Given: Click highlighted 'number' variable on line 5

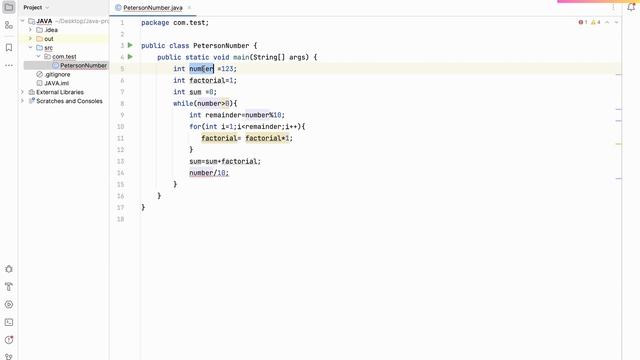Looking at the screenshot, I should coord(201,69).
